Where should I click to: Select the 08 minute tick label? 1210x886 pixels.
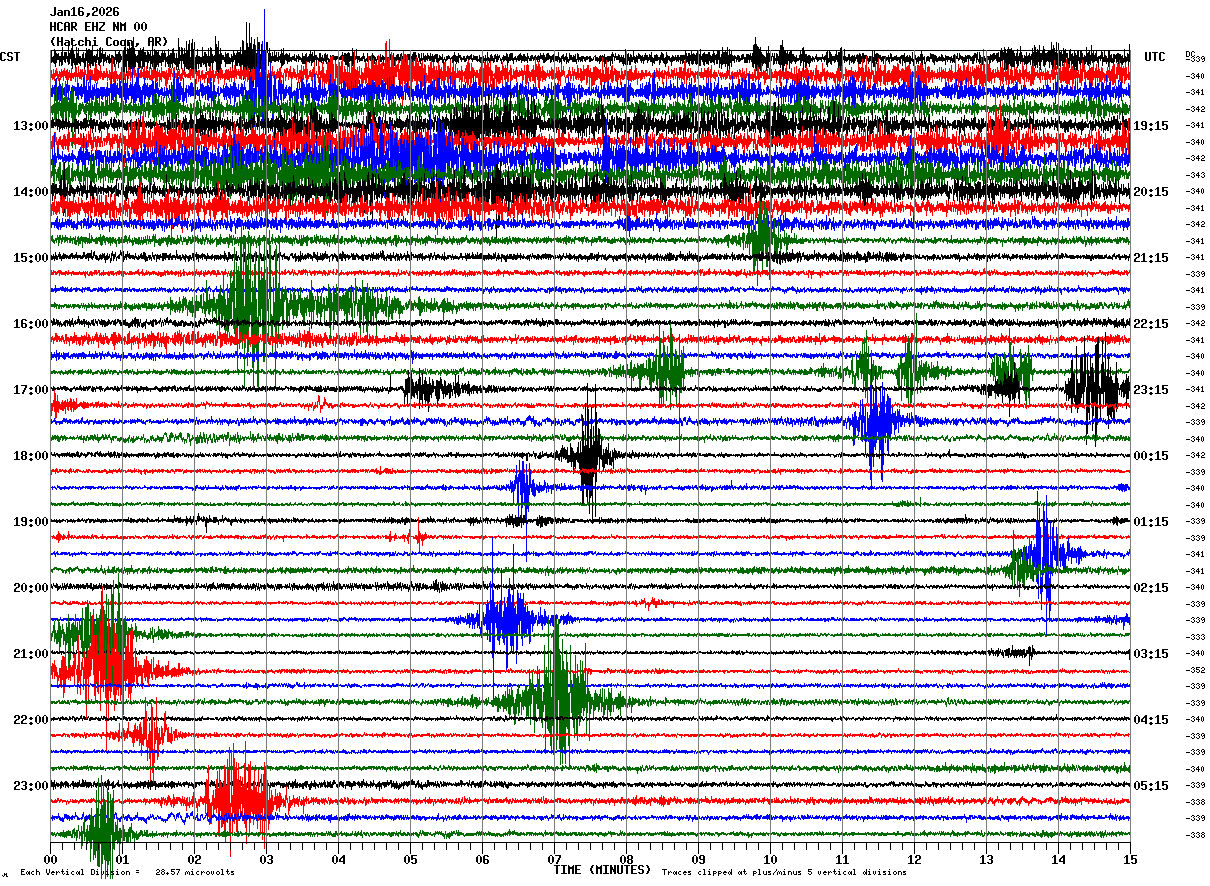click(x=626, y=860)
